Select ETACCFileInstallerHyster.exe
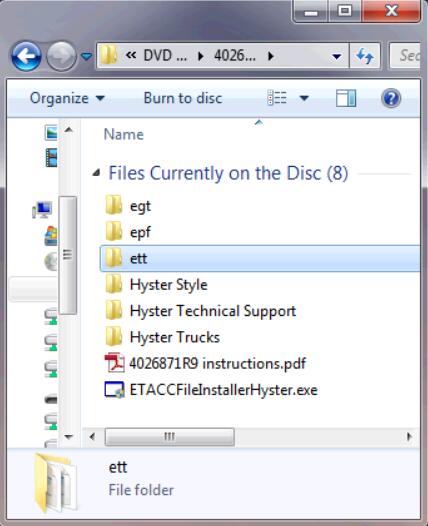Viewport: 428px width, 526px height. pyautogui.click(x=223, y=390)
